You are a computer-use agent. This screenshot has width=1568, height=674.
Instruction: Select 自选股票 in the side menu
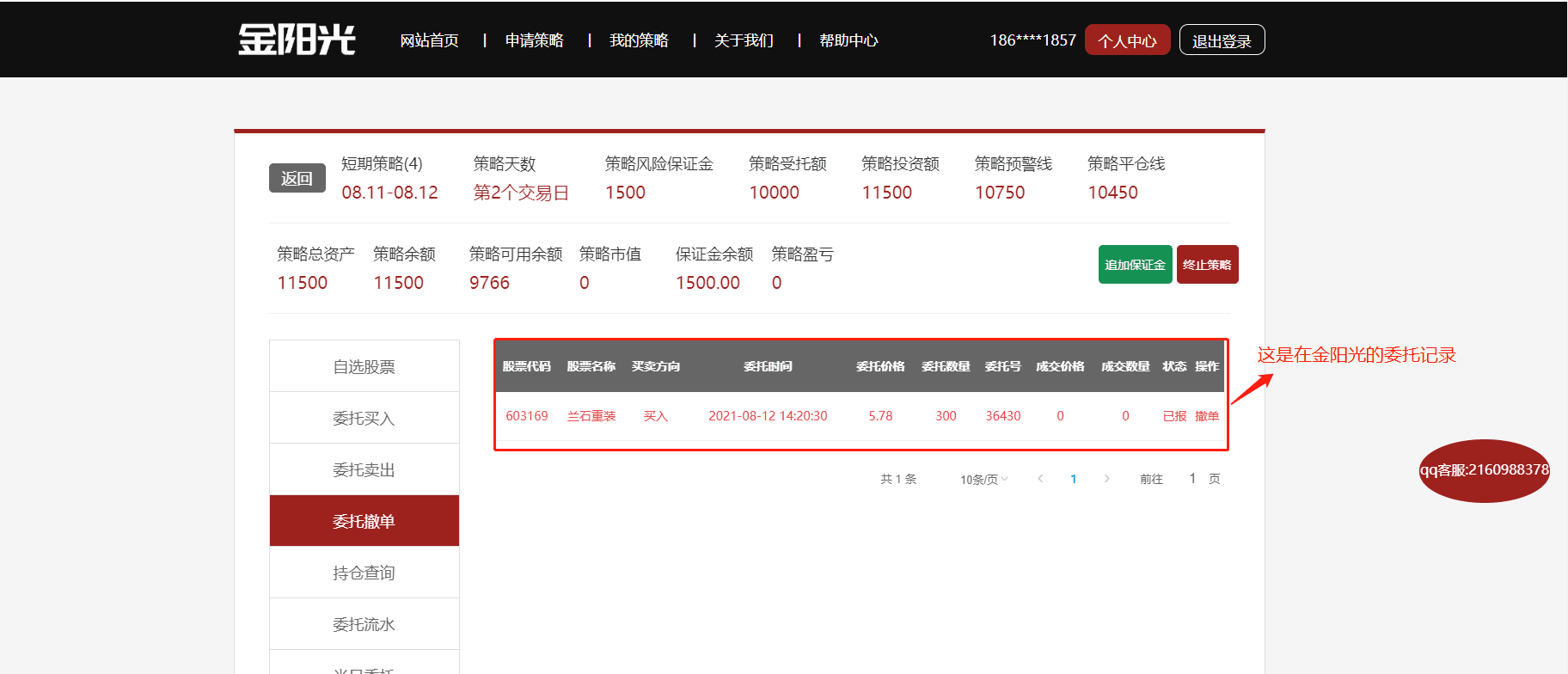click(x=364, y=367)
